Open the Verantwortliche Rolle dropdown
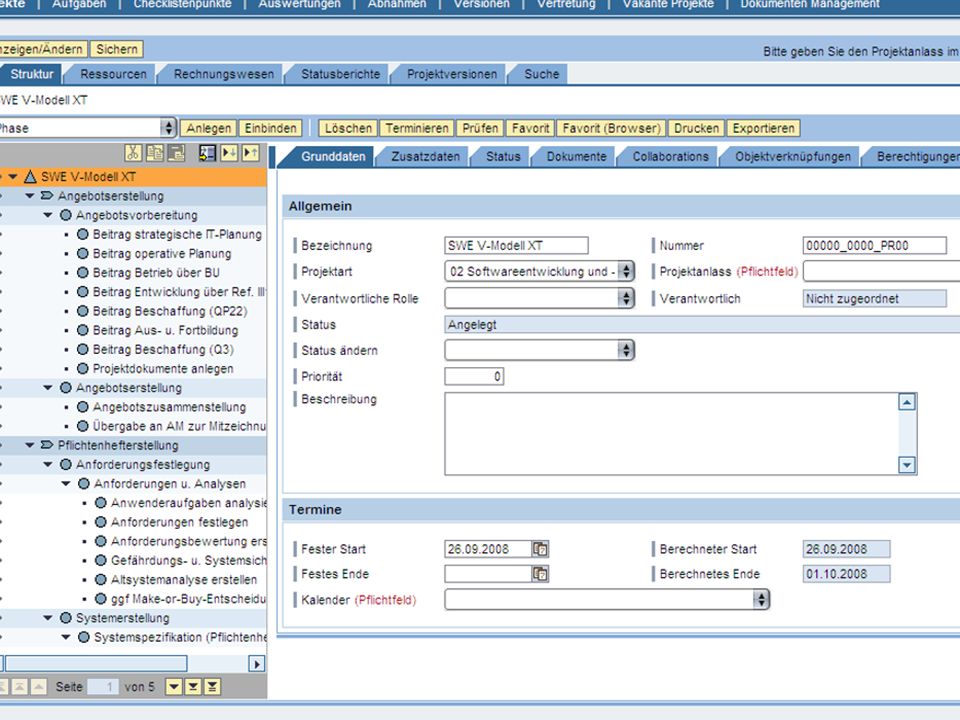This screenshot has height=720, width=960. click(x=626, y=298)
